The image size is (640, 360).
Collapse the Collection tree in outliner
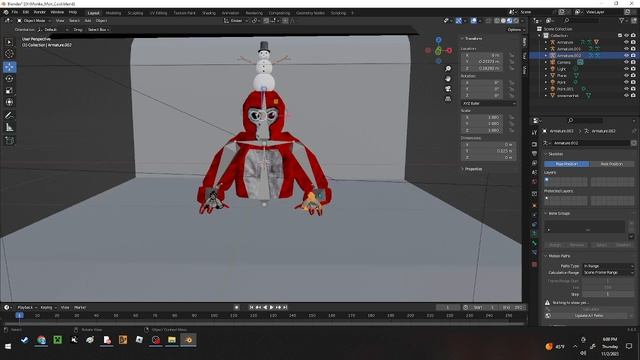pyautogui.click(x=540, y=36)
